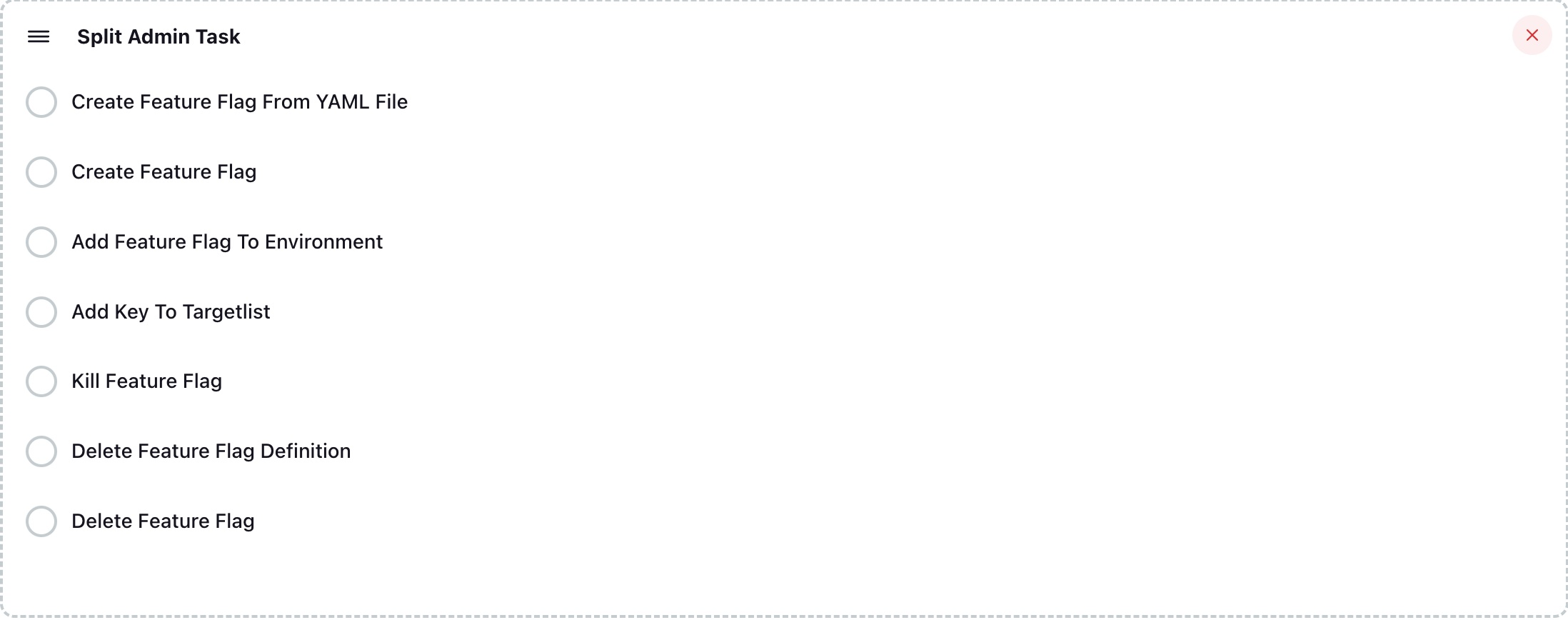The height and width of the screenshot is (620, 1568).
Task: Pick the Add Key To Targetlist radio button
Action: coord(41,312)
